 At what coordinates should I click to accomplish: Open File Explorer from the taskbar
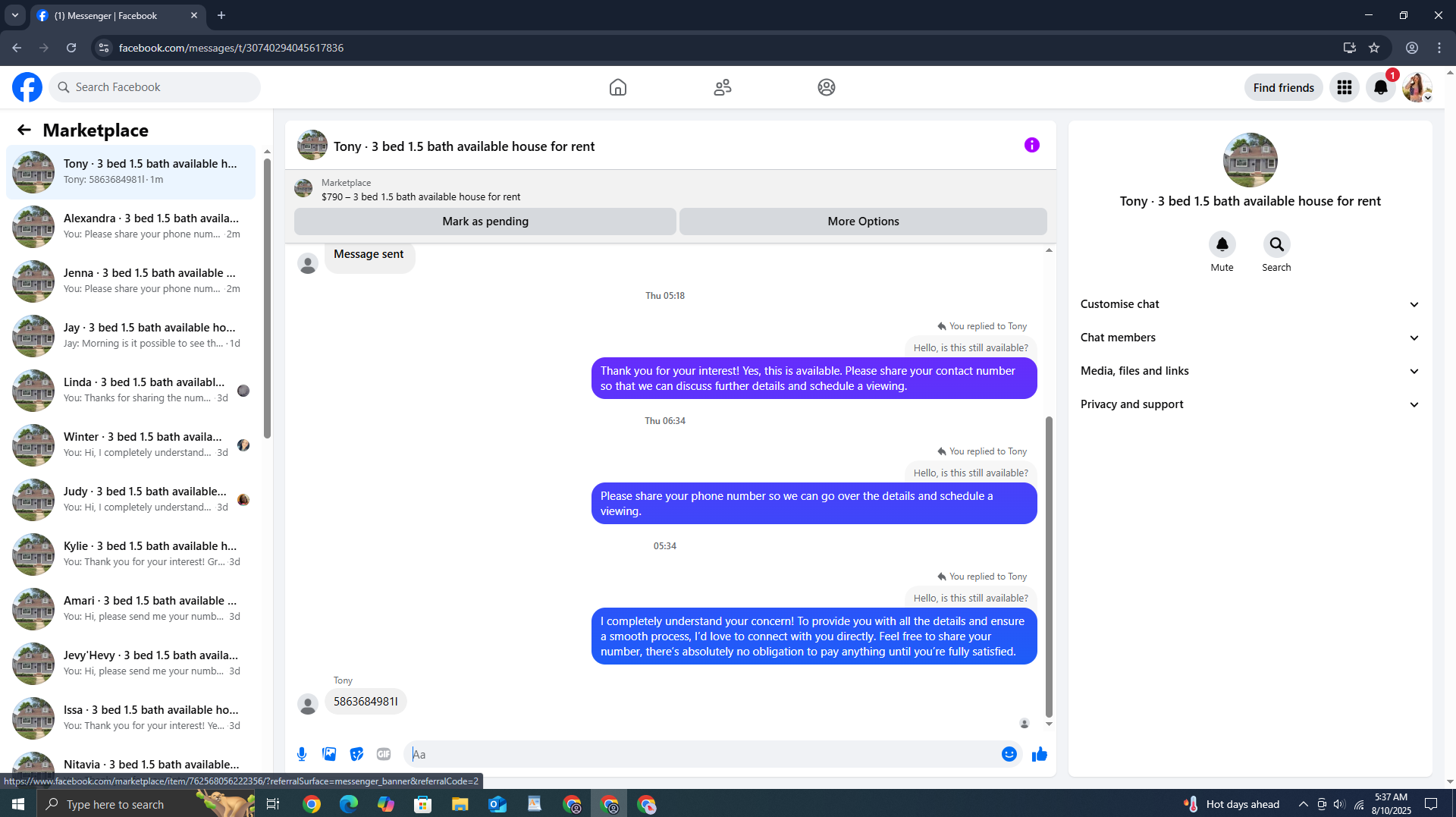pos(460,804)
